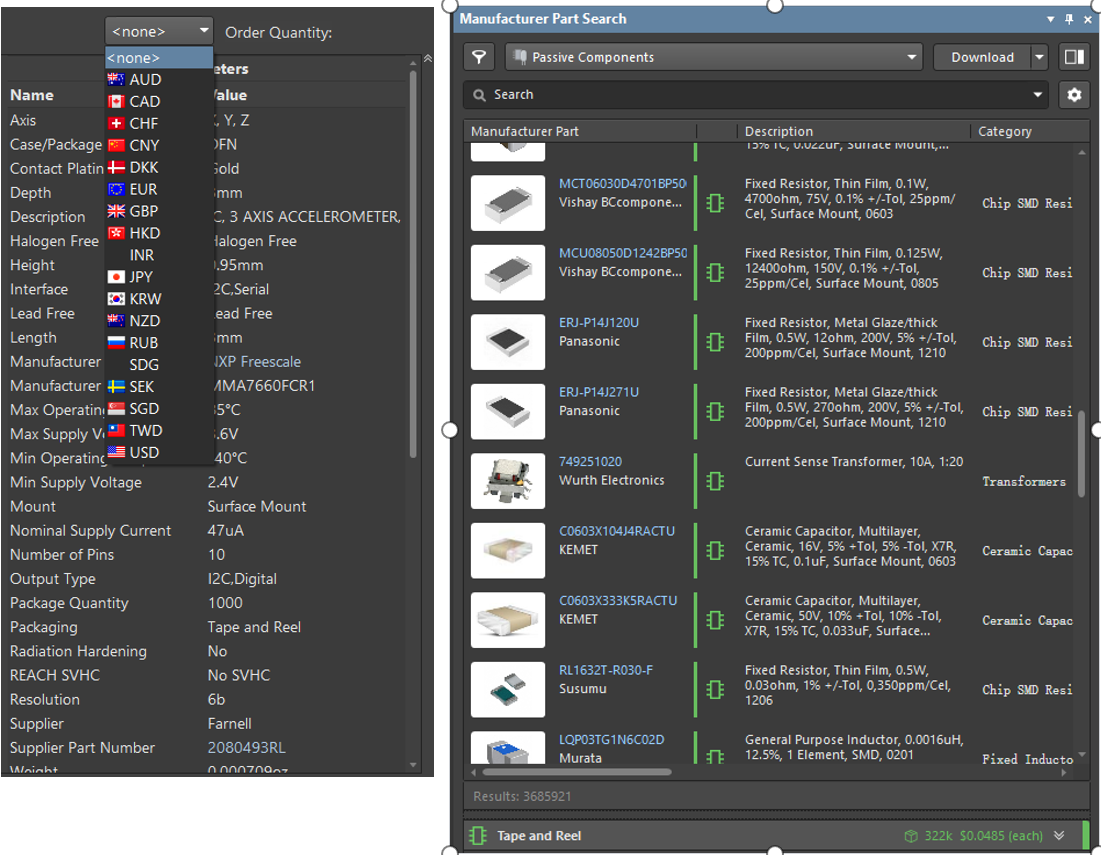1101x855 pixels.
Task: Choose EUR currency from the list
Action: [x=159, y=189]
